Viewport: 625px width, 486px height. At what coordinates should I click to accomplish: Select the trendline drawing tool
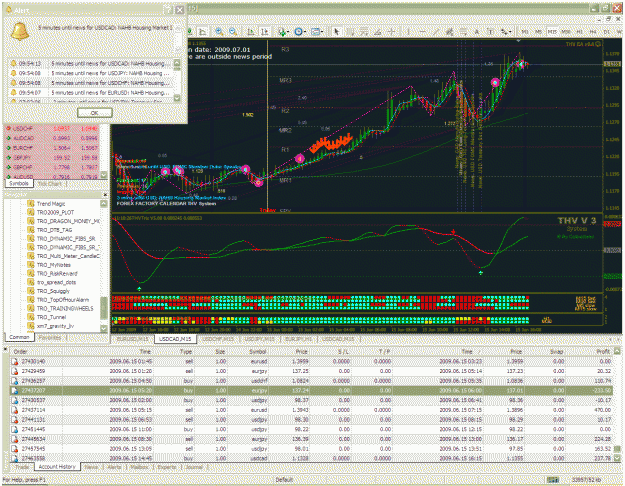[x=436, y=31]
